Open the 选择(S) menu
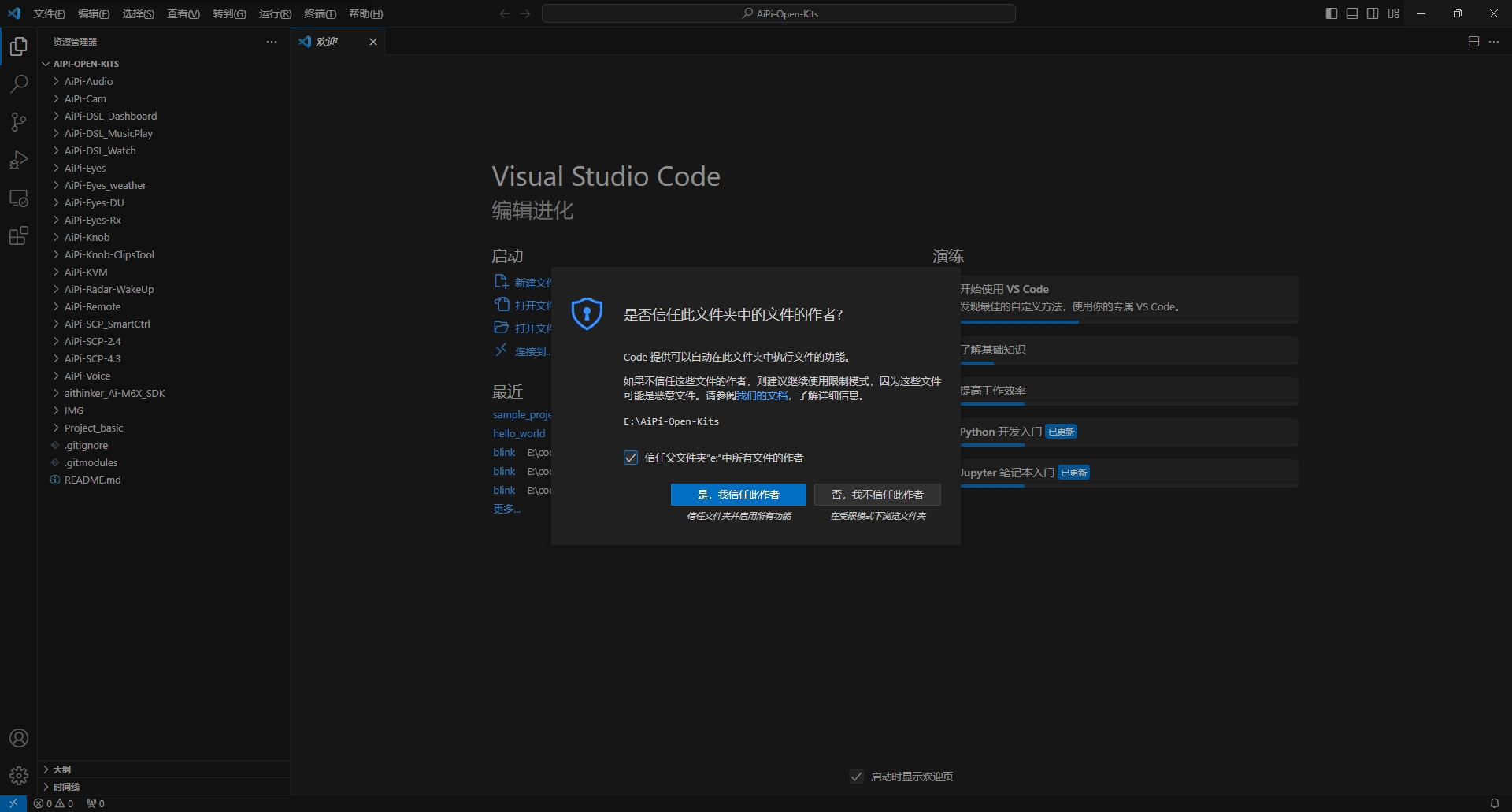Image resolution: width=1512 pixels, height=812 pixels. pyautogui.click(x=138, y=13)
